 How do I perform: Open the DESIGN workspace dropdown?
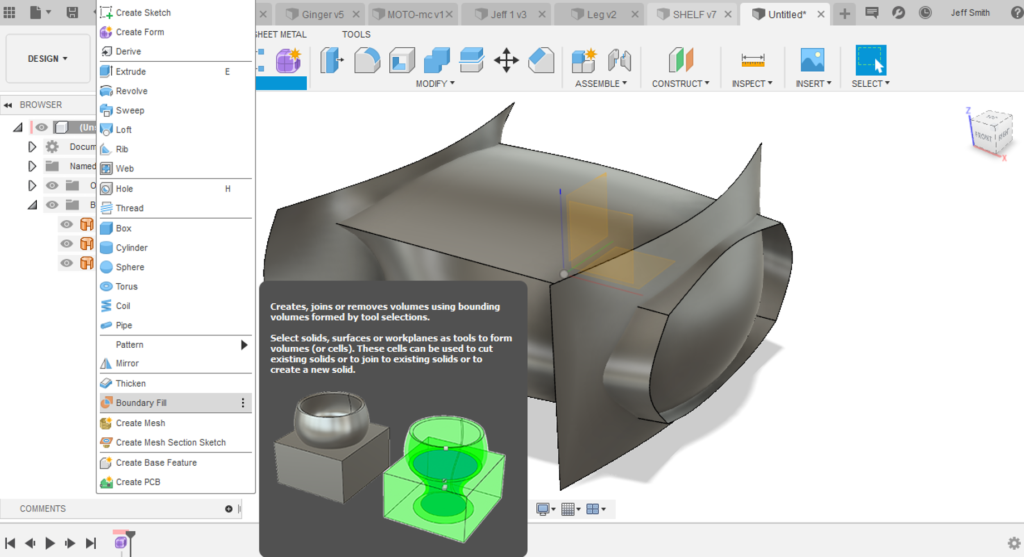click(x=48, y=59)
